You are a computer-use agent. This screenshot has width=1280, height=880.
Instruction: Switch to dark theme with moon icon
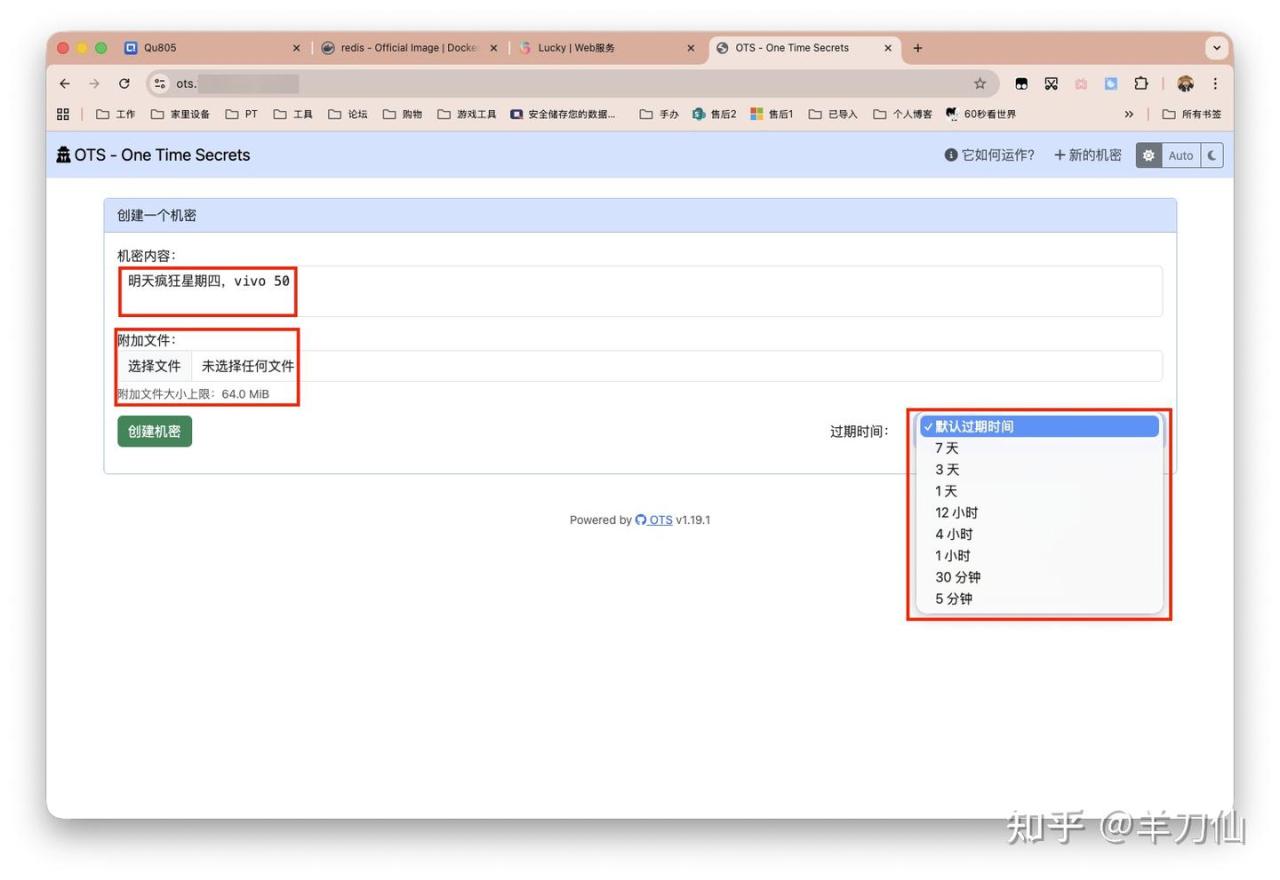[x=1212, y=156]
